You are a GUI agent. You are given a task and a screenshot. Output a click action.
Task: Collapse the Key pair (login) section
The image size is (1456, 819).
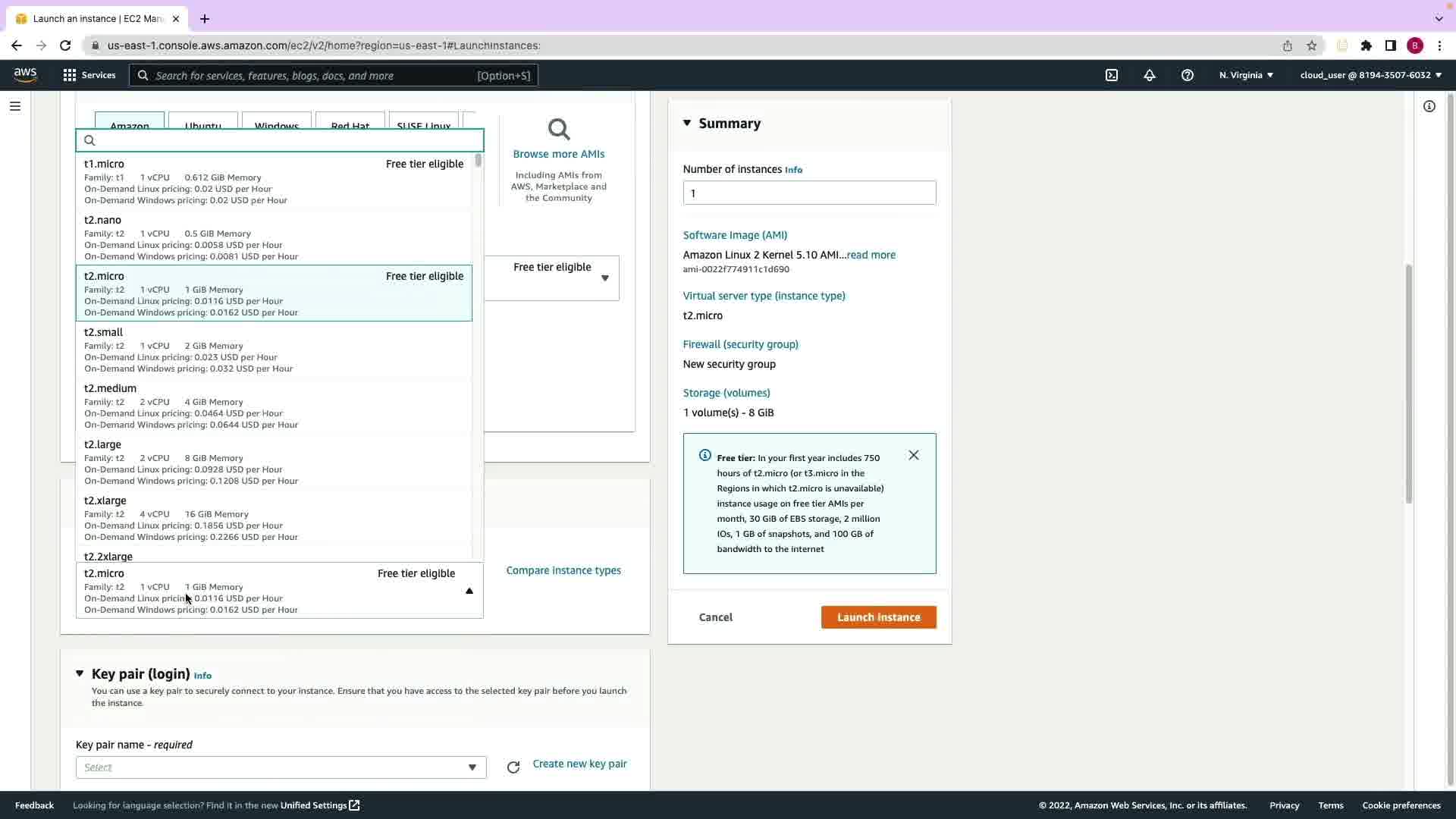80,673
